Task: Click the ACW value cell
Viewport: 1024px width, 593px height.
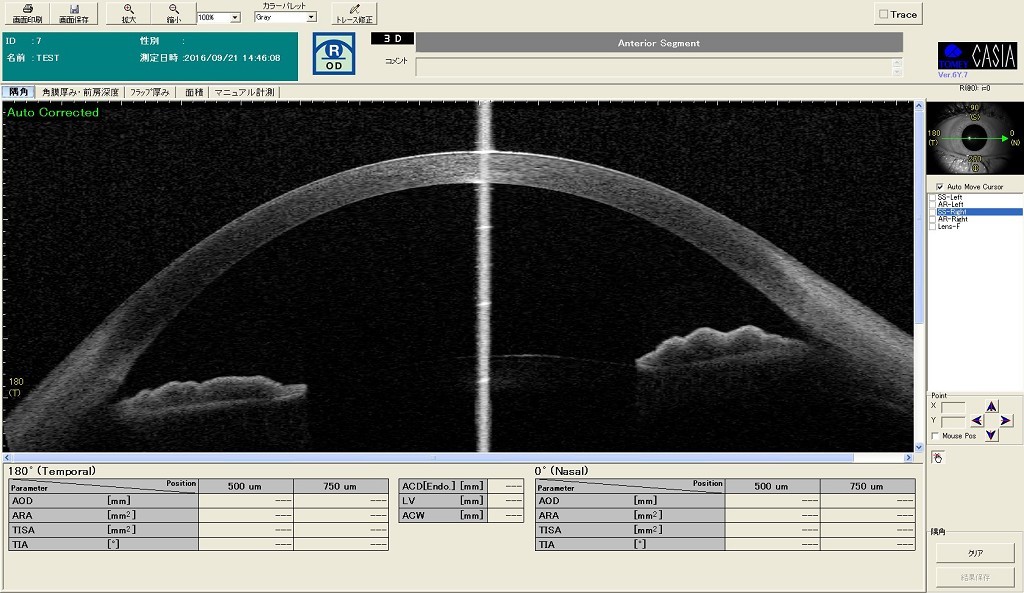Action: [505, 515]
